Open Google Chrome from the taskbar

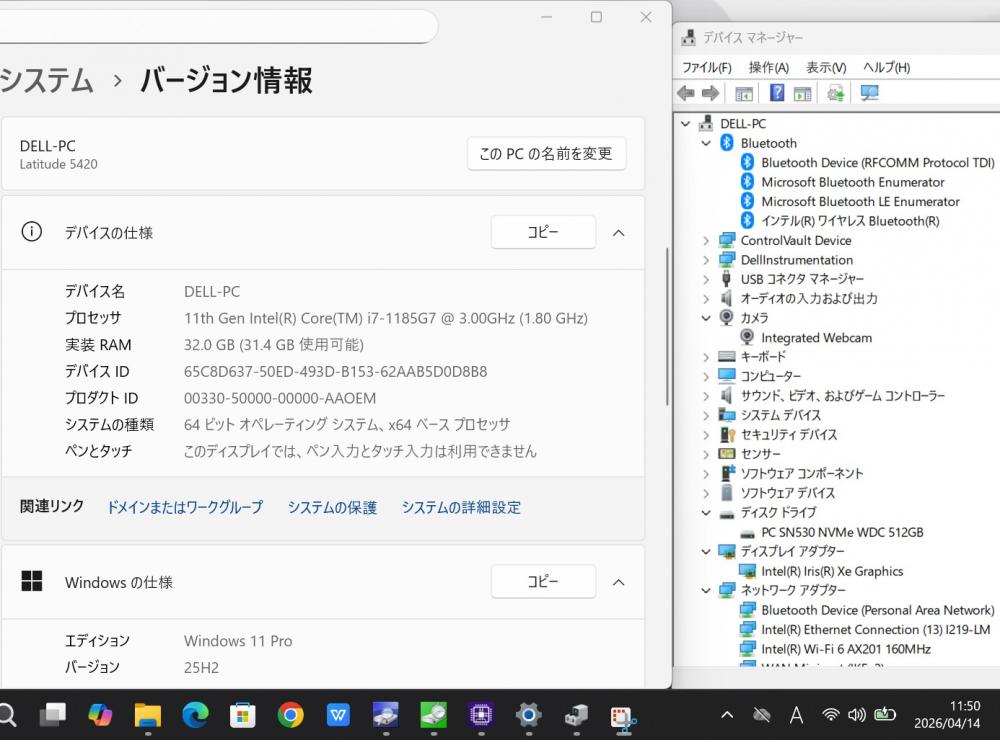pyautogui.click(x=291, y=714)
